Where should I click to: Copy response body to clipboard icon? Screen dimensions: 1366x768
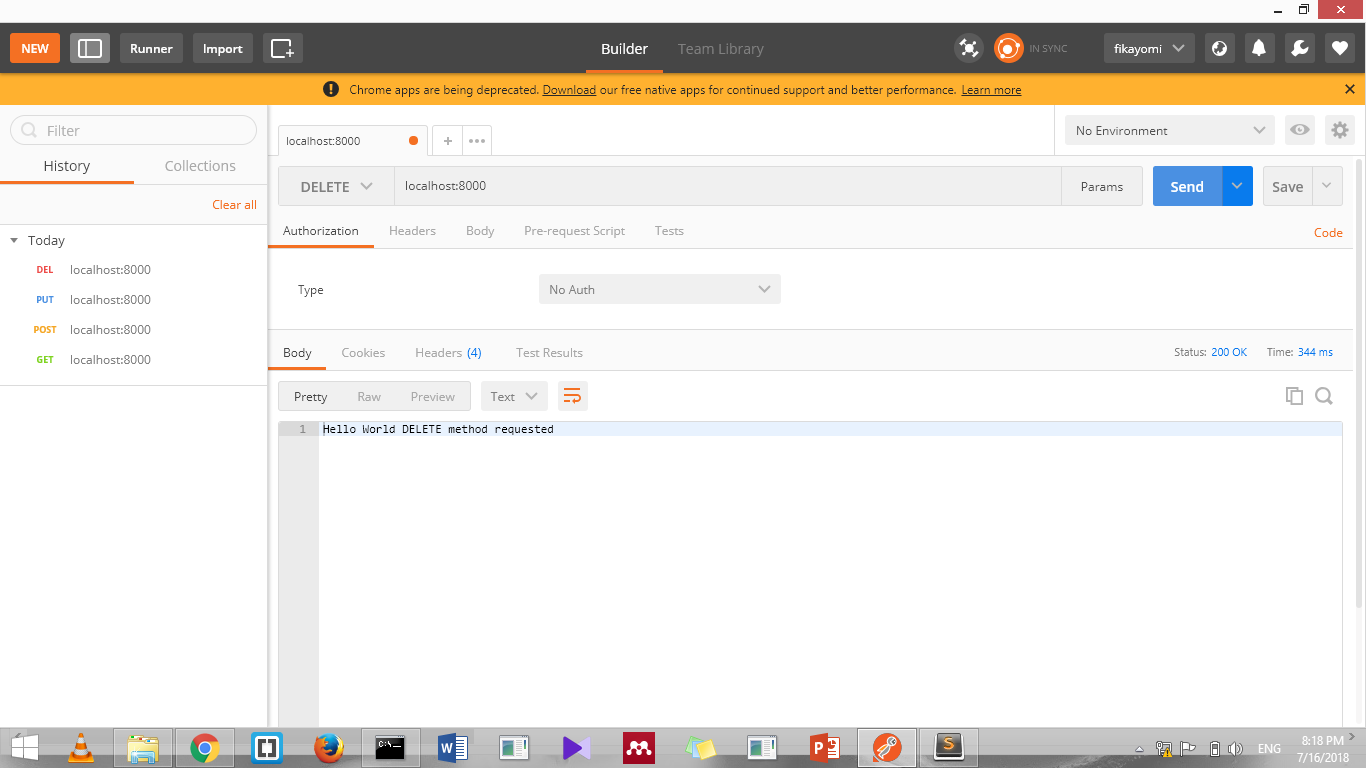pyautogui.click(x=1294, y=396)
